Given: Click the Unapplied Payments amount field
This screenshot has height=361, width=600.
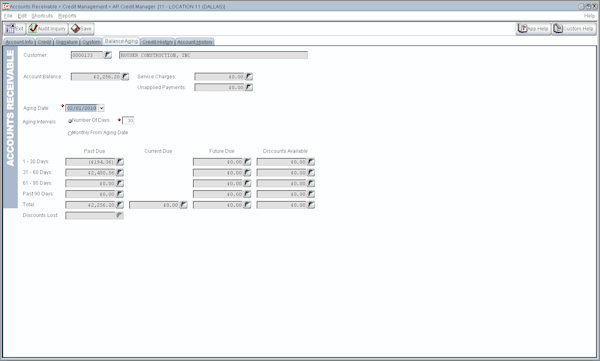Looking at the screenshot, I should pyautogui.click(x=220, y=87).
